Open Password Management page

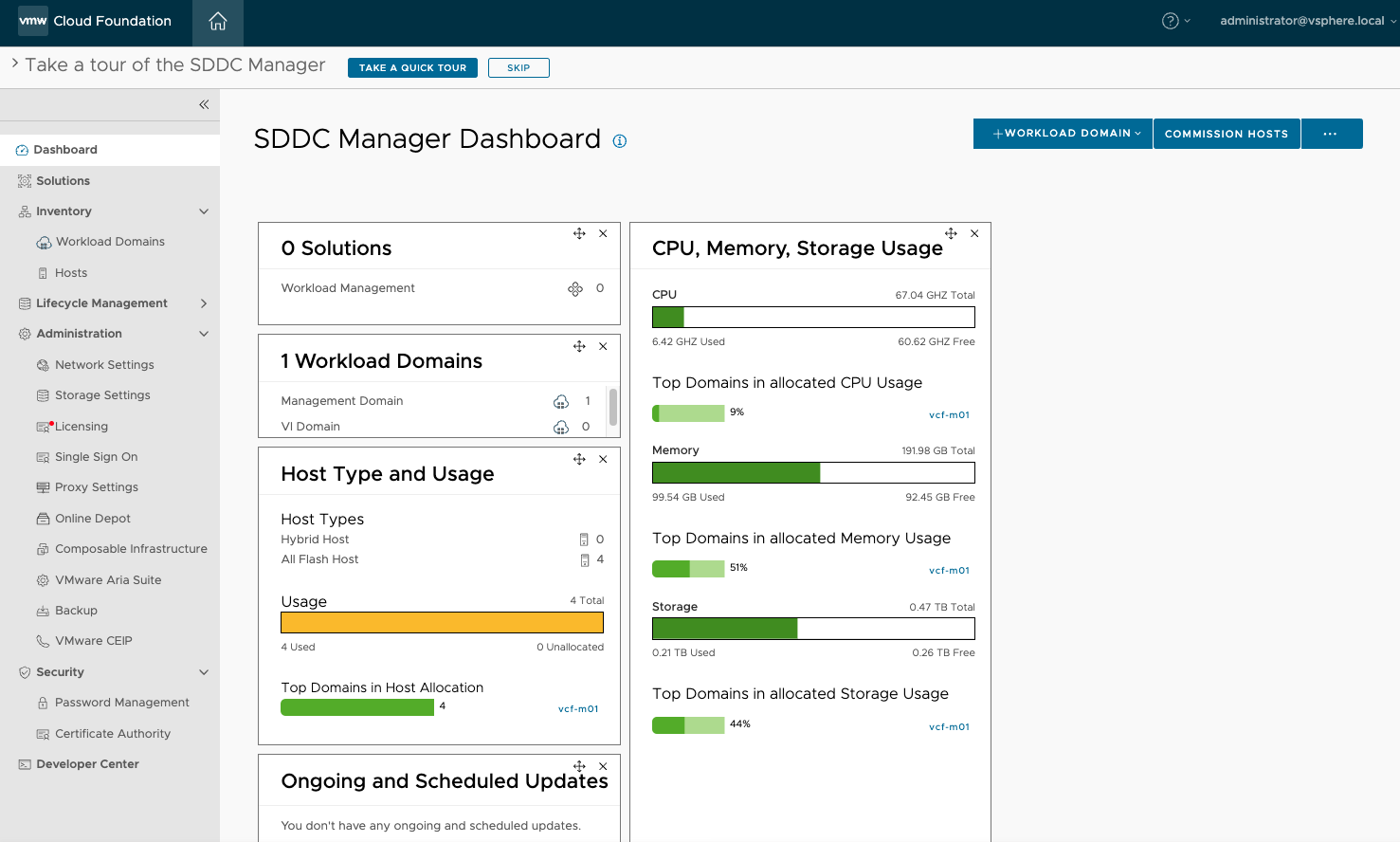(122, 703)
